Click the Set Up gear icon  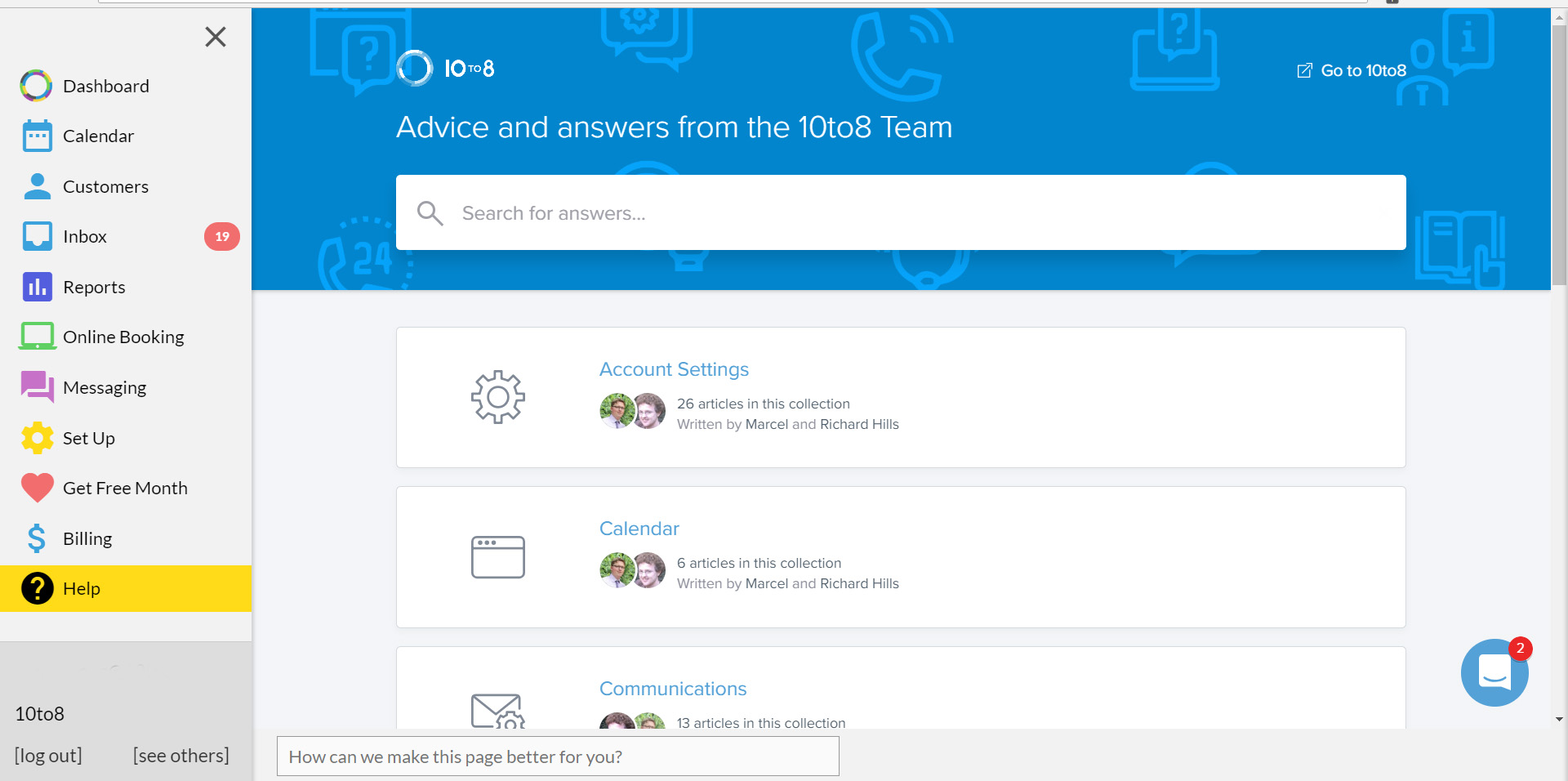point(37,438)
